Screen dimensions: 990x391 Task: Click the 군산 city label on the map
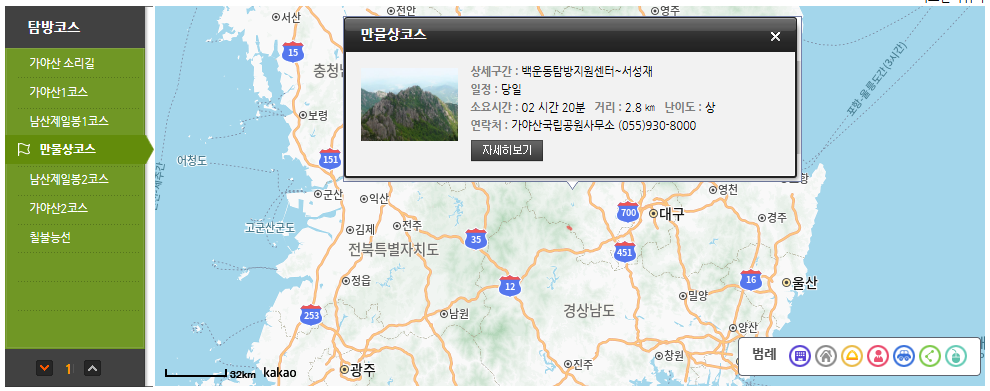pos(332,194)
